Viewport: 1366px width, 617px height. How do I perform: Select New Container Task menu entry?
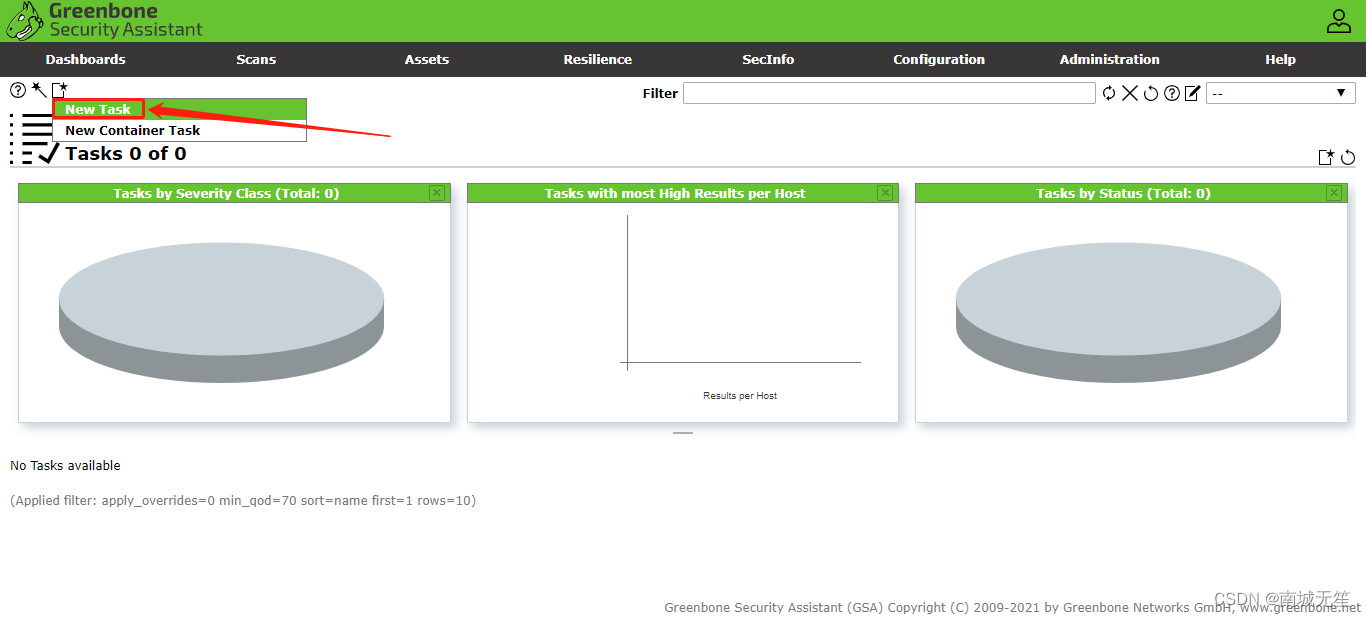point(179,130)
